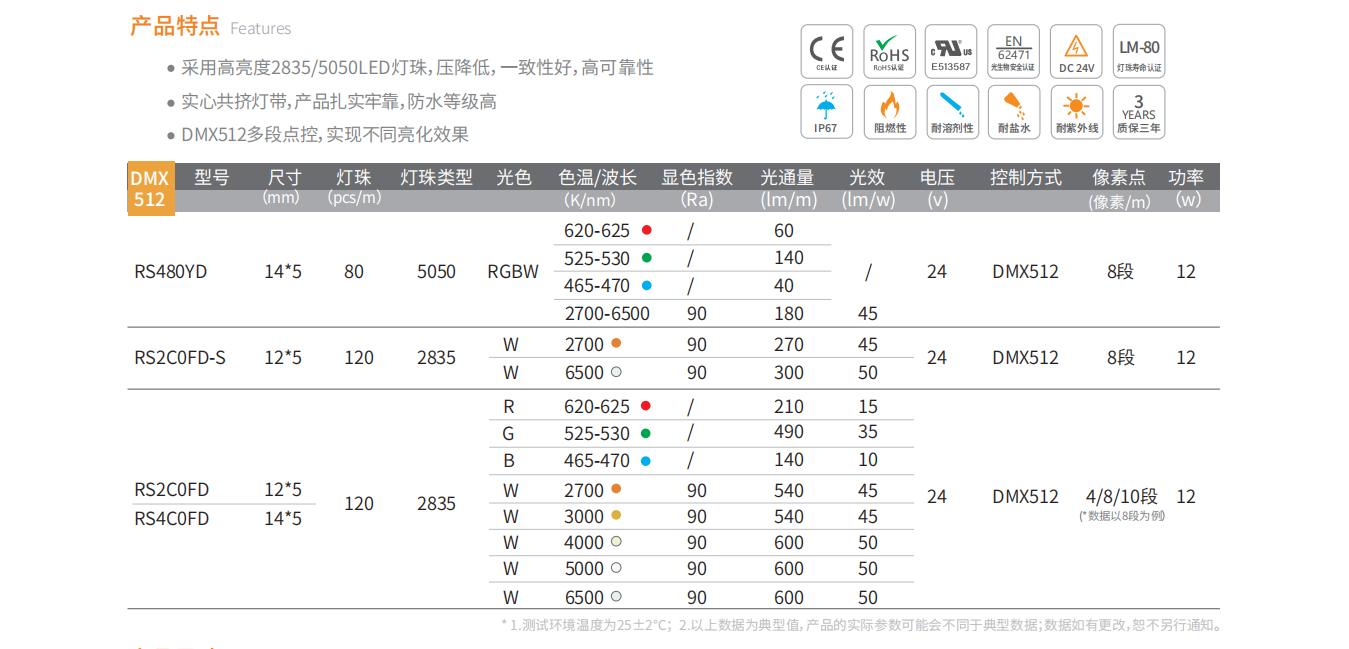Click the color dot beside 4000
This screenshot has width=1349, height=649.
[x=616, y=542]
